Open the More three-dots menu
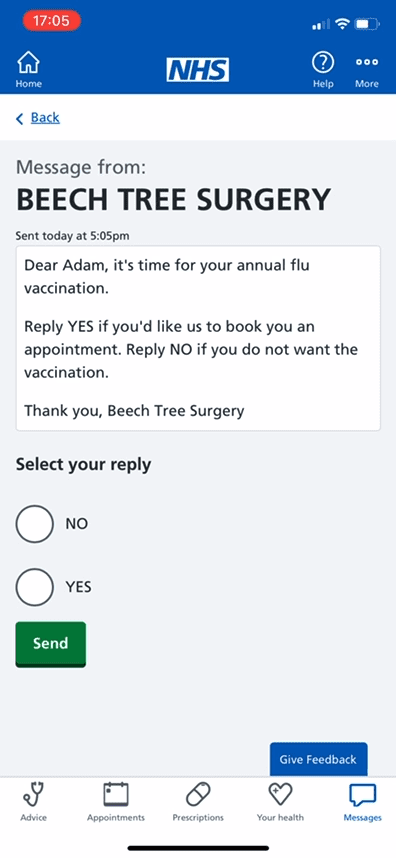The height and width of the screenshot is (858, 396). 366,62
